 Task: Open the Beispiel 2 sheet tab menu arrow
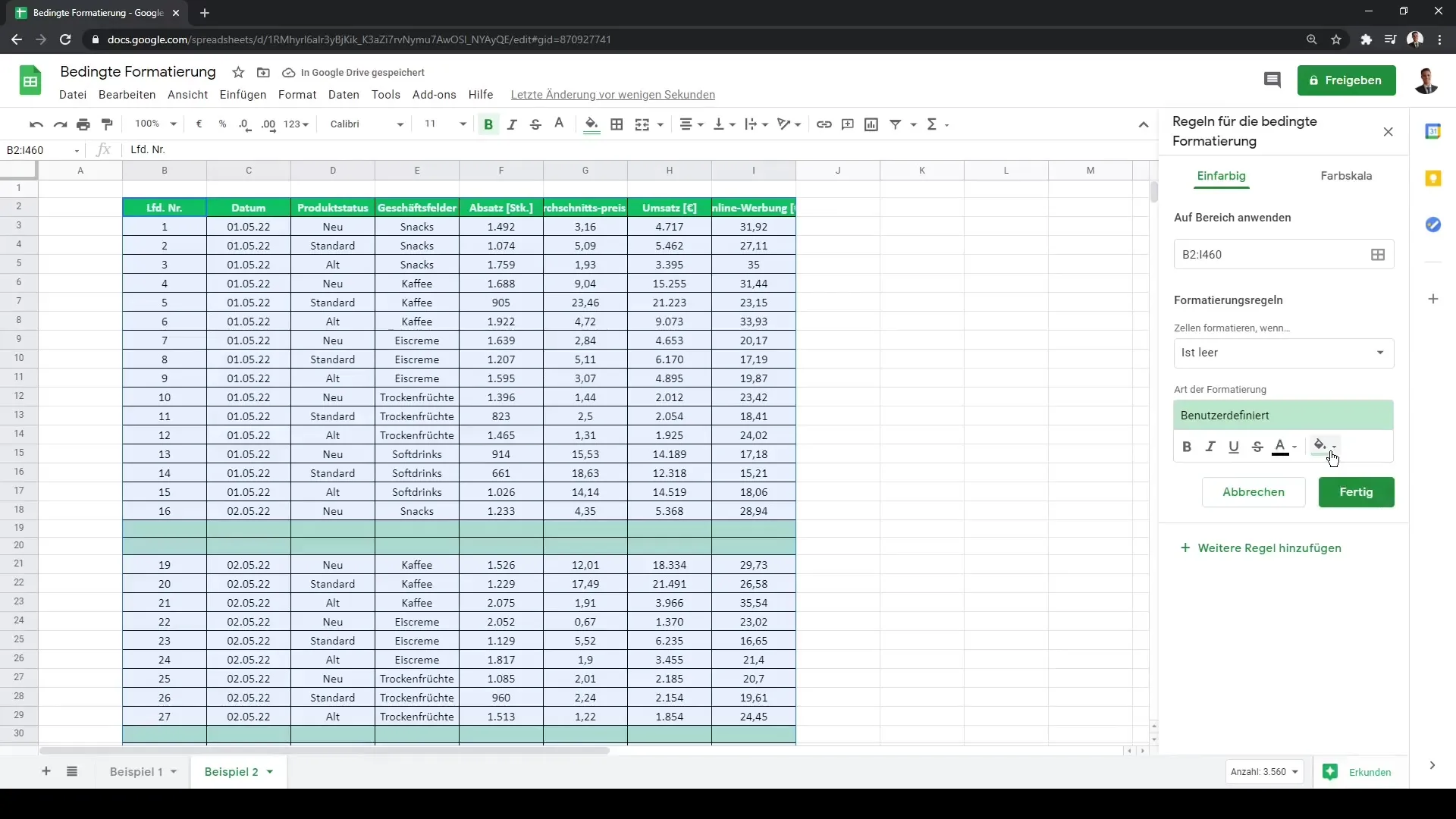270,772
